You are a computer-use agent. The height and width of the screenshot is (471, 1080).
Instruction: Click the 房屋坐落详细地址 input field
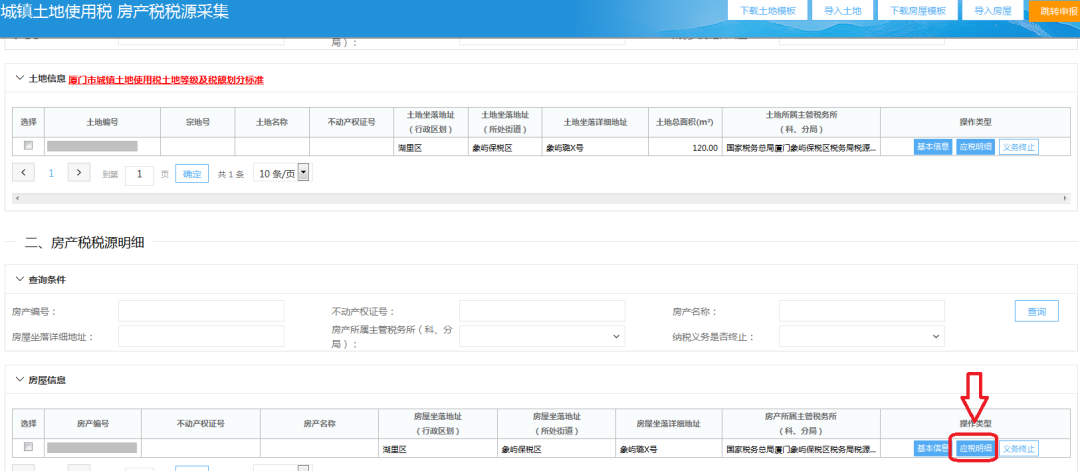point(201,336)
